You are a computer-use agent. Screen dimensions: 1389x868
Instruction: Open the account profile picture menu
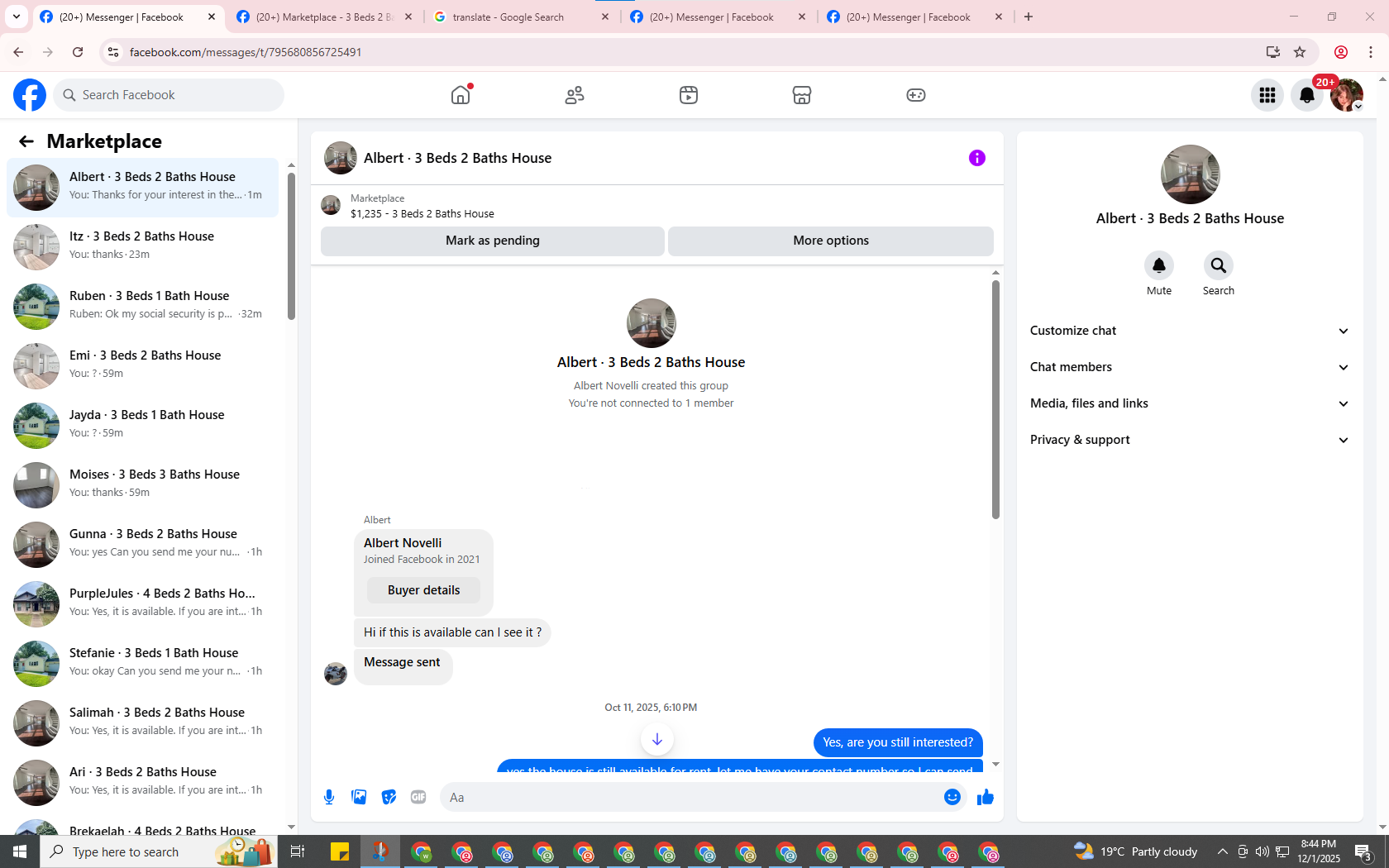coord(1347,95)
